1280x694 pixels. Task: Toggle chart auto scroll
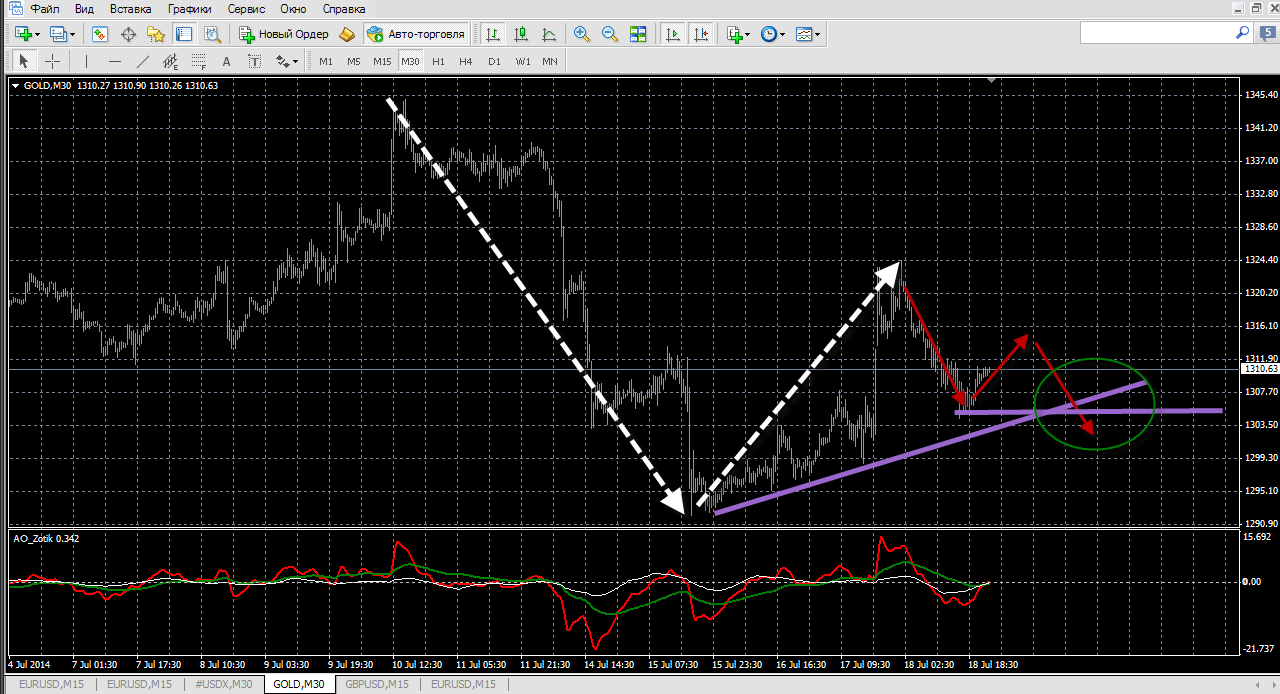click(673, 34)
